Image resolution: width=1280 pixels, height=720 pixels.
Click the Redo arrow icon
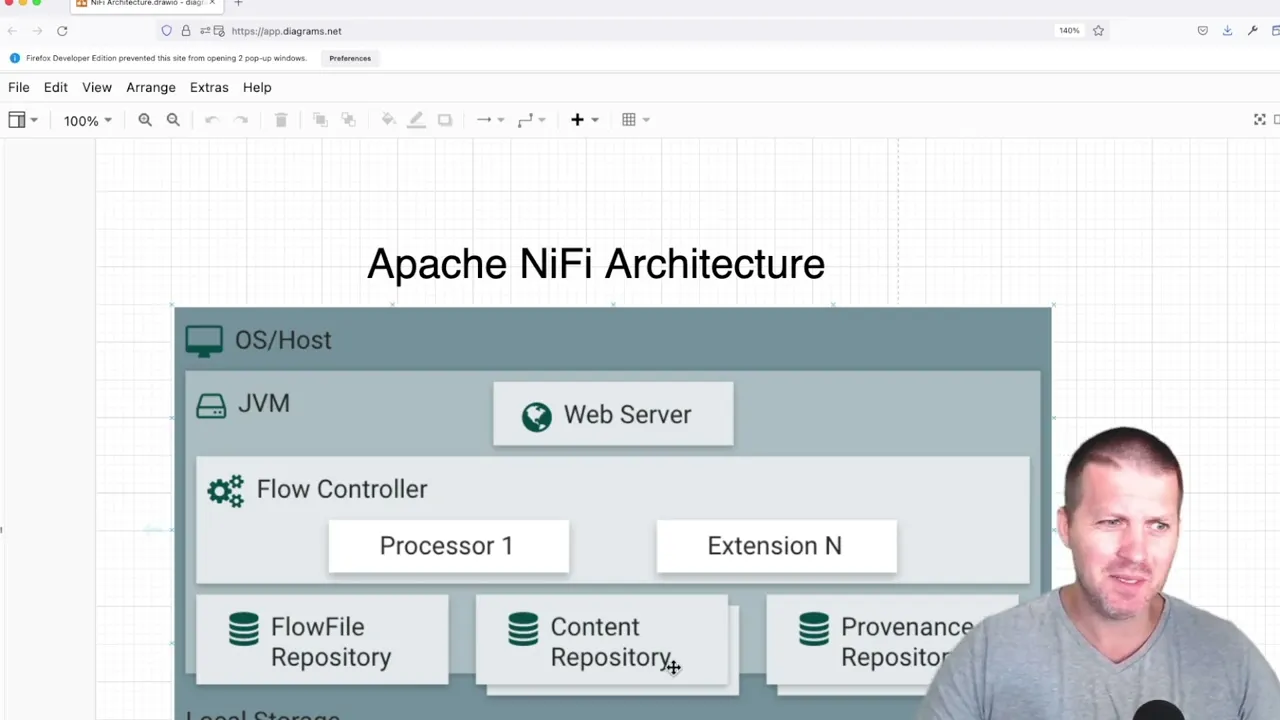click(x=240, y=120)
